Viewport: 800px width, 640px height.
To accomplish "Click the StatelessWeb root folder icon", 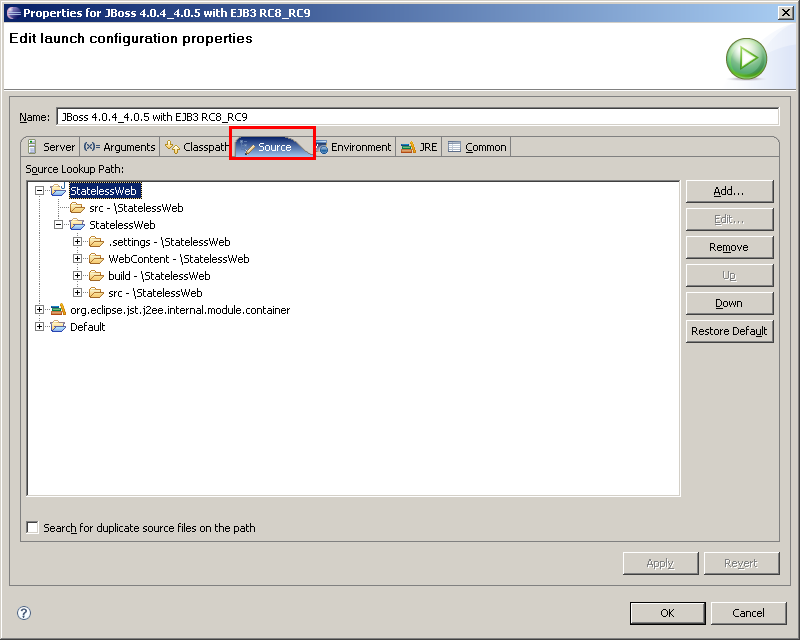I will point(58,190).
